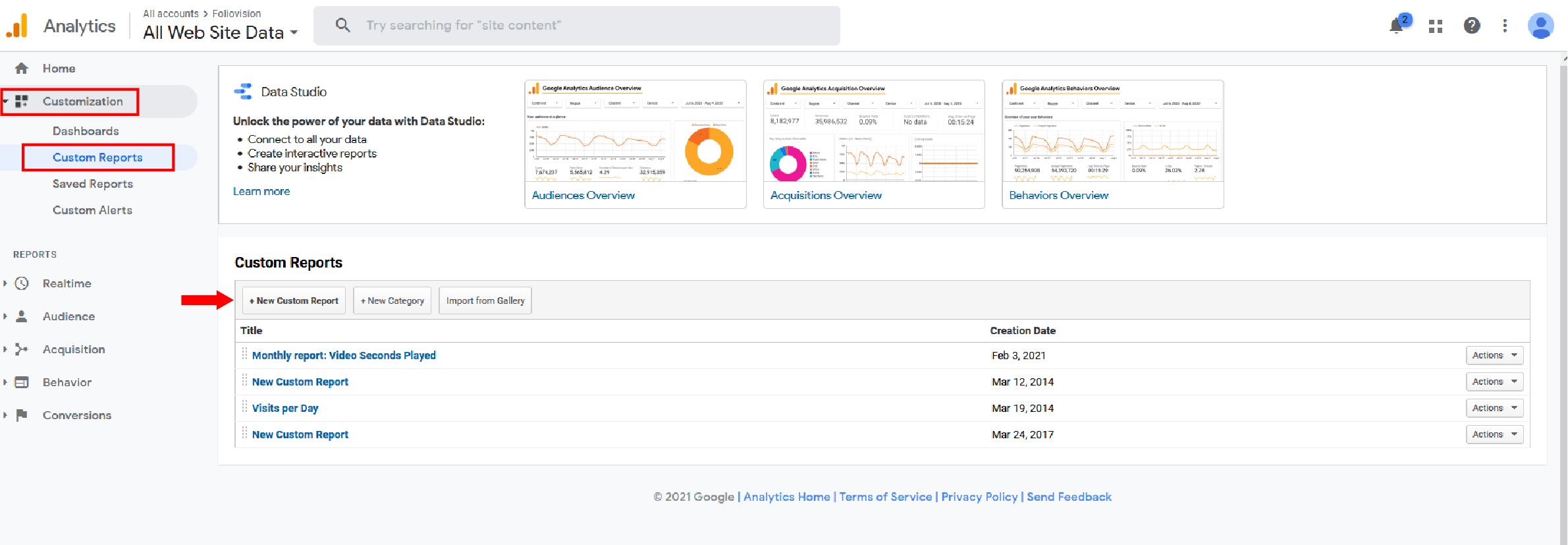Expand the Behavior reports section
The width and height of the screenshot is (1568, 545).
[x=5, y=382]
